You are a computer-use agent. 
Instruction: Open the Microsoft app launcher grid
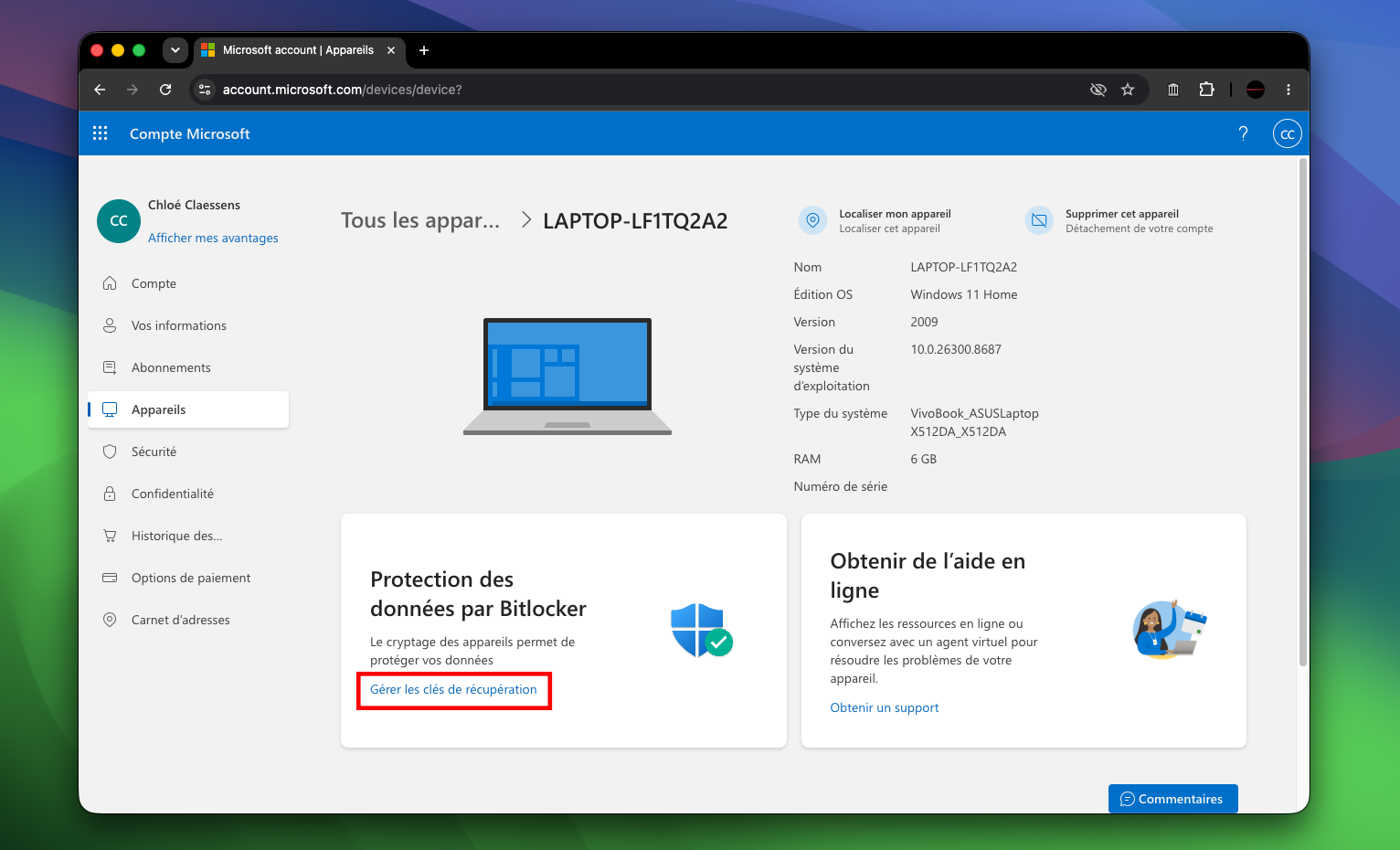click(x=101, y=133)
